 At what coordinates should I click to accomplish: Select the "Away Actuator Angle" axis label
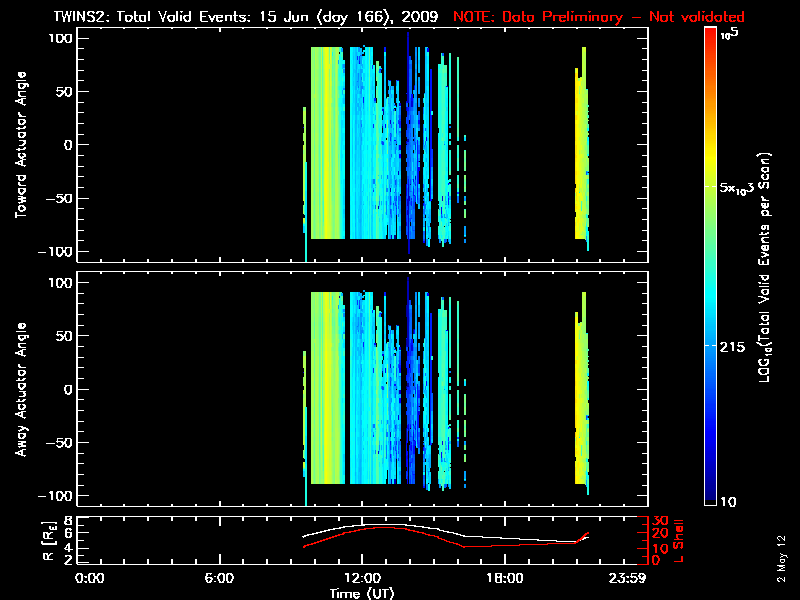coord(19,391)
